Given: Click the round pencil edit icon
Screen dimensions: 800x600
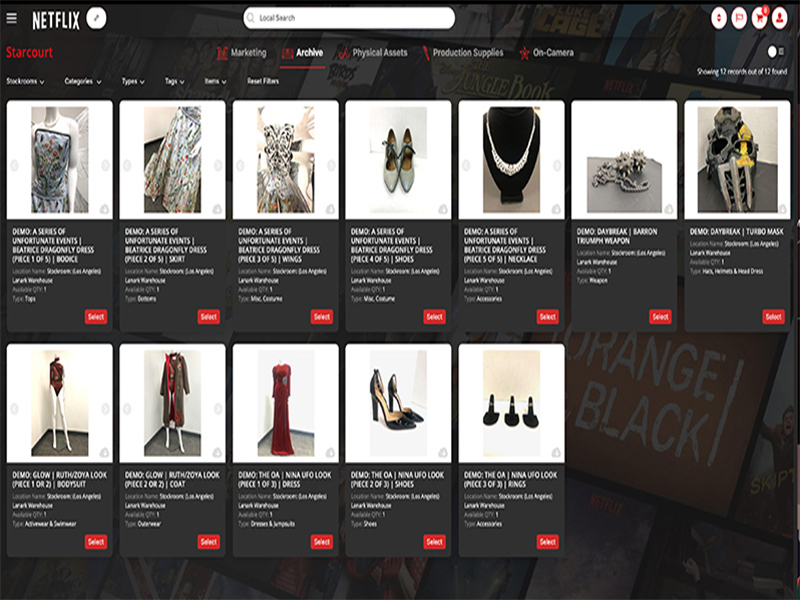Looking at the screenshot, I should (96, 18).
